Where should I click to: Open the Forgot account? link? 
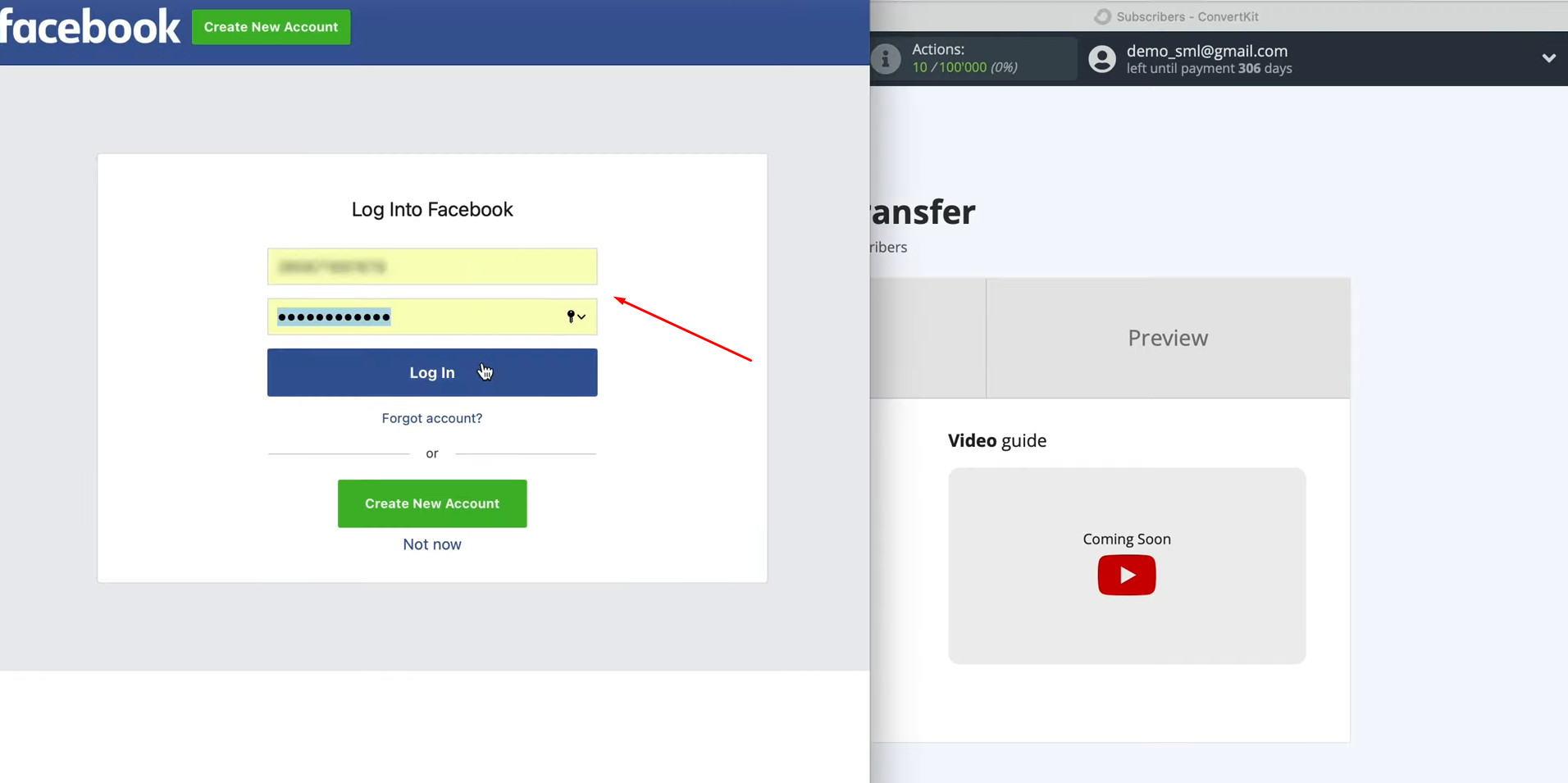coord(432,418)
